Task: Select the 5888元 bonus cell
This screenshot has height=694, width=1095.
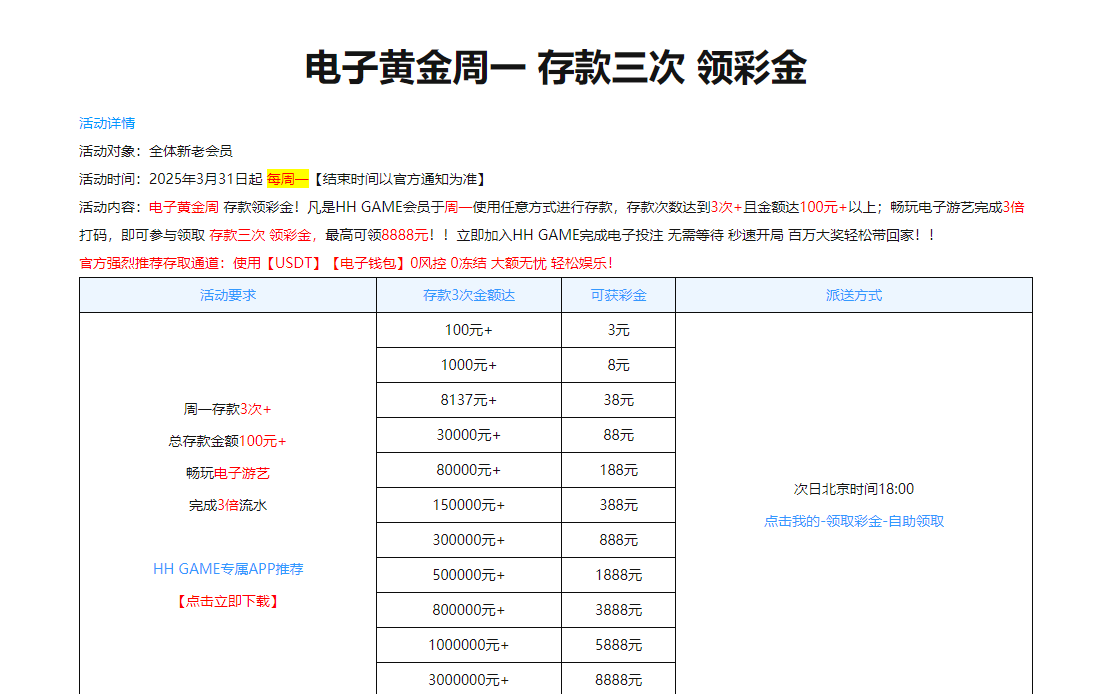Action: tap(618, 644)
